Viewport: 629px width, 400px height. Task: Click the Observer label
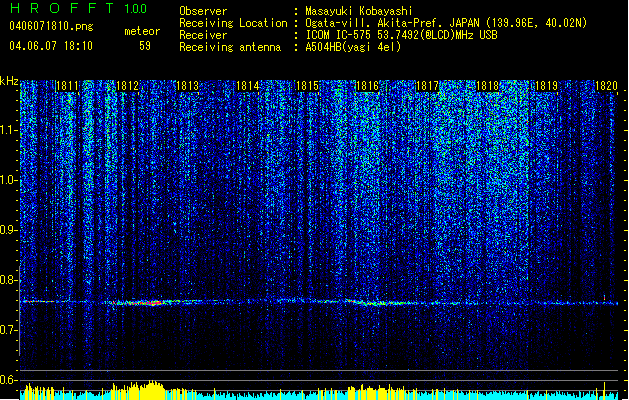[x=203, y=11]
